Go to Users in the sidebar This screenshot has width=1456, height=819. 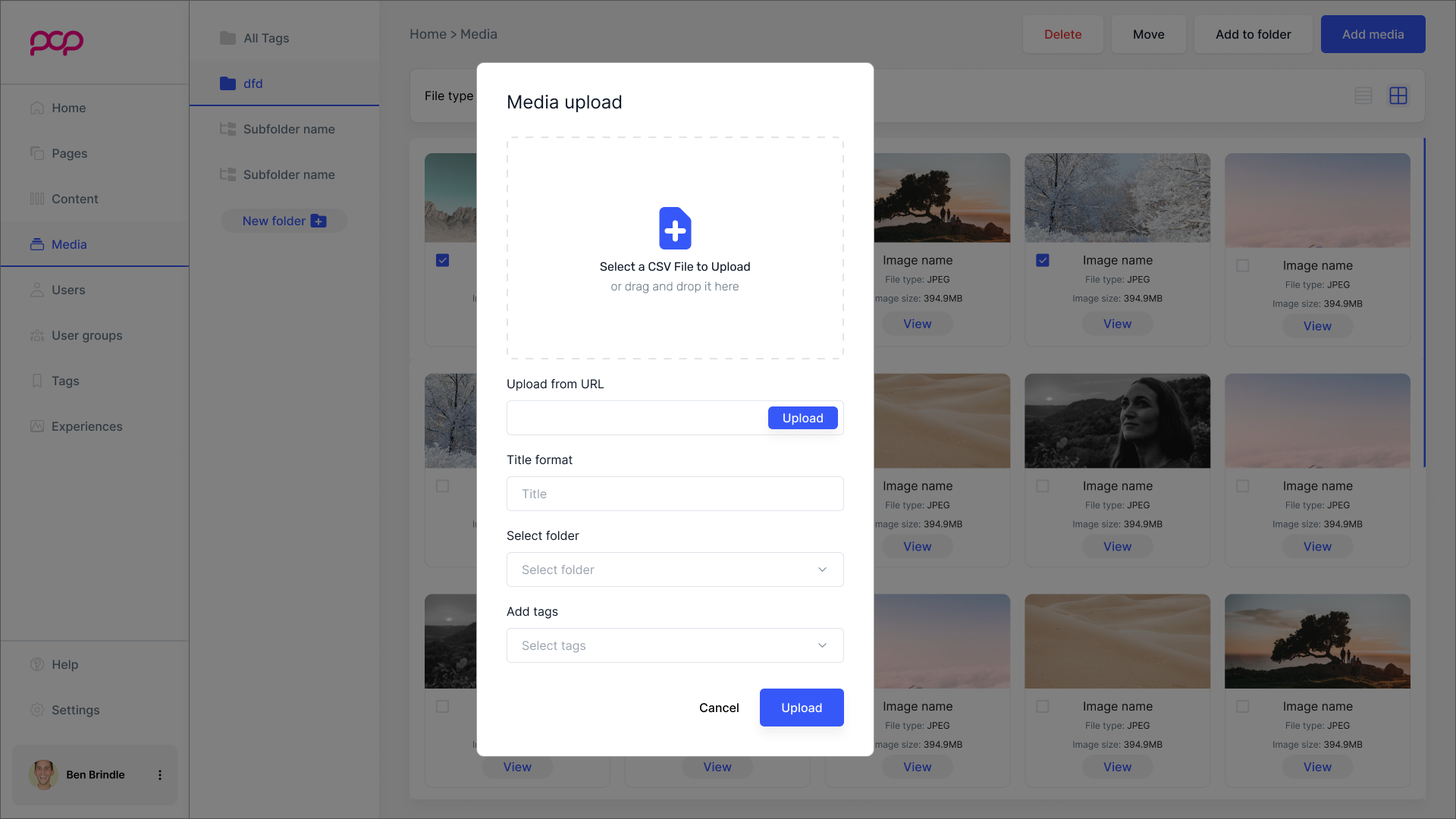click(x=68, y=290)
